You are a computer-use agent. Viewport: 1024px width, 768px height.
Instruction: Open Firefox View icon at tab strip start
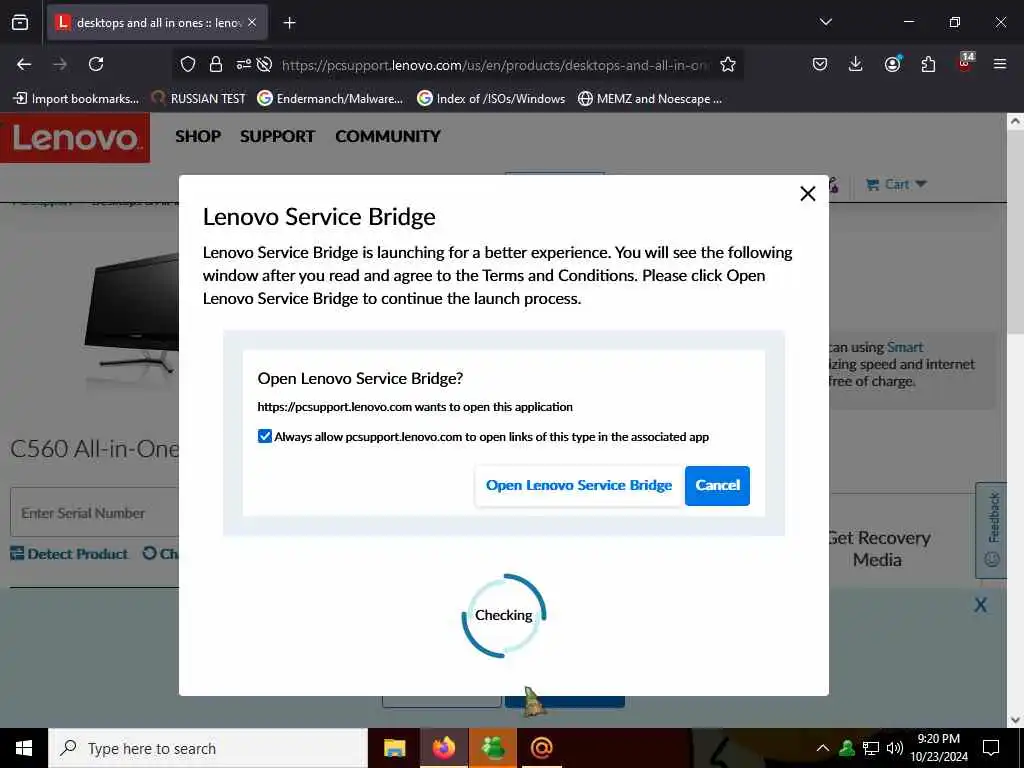20,23
